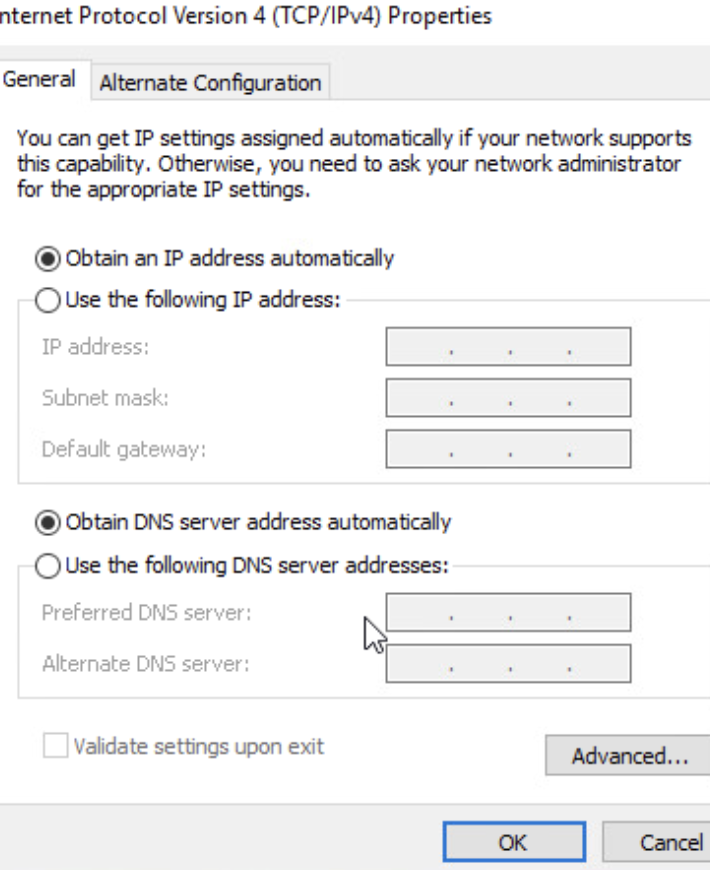Click the IP address input field
This screenshot has width=710, height=870.
tap(508, 348)
